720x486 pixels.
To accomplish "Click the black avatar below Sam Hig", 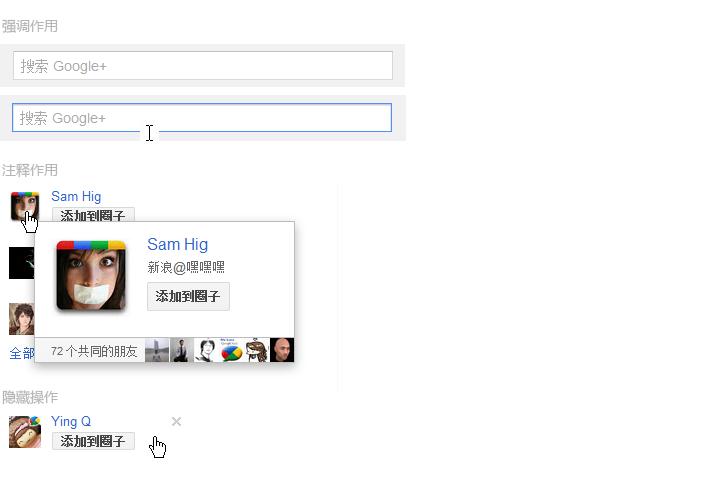I will coord(22,263).
